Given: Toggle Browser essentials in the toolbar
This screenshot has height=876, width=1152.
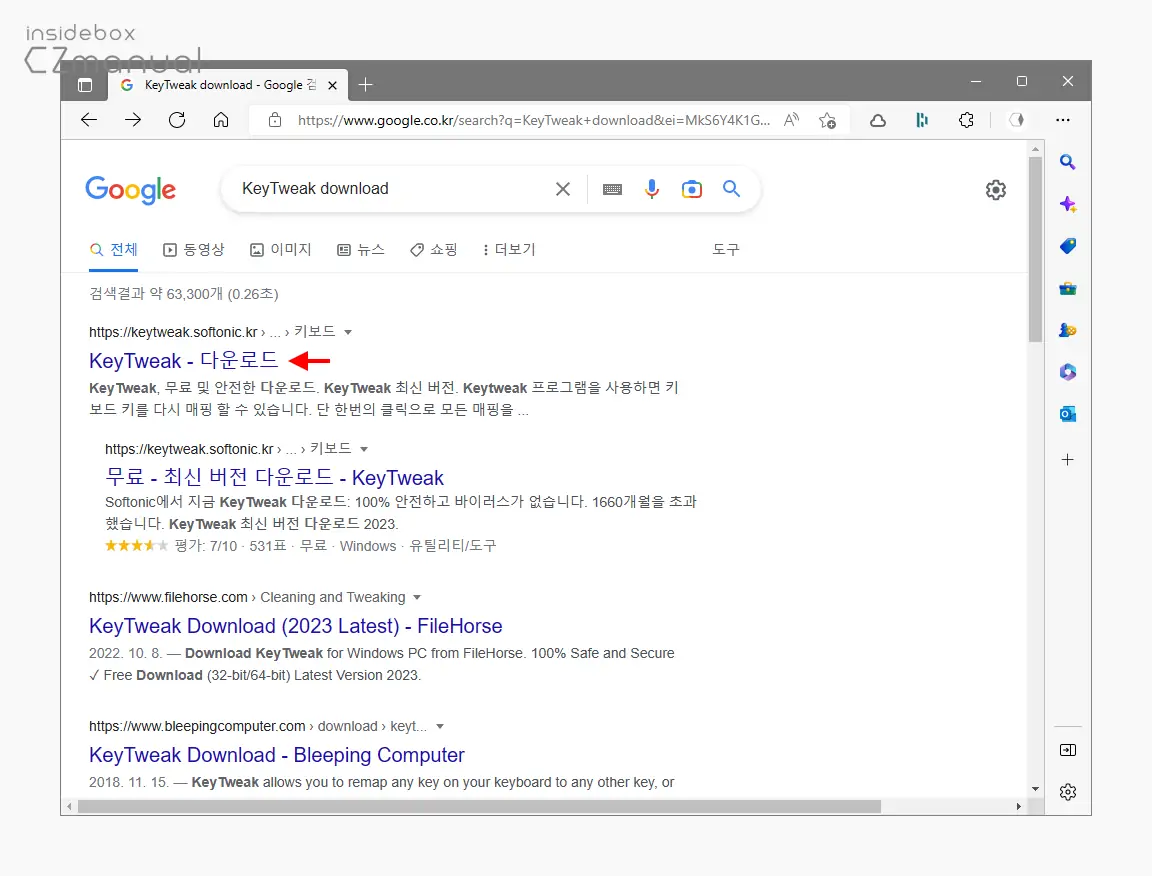Looking at the screenshot, I should click(x=921, y=119).
